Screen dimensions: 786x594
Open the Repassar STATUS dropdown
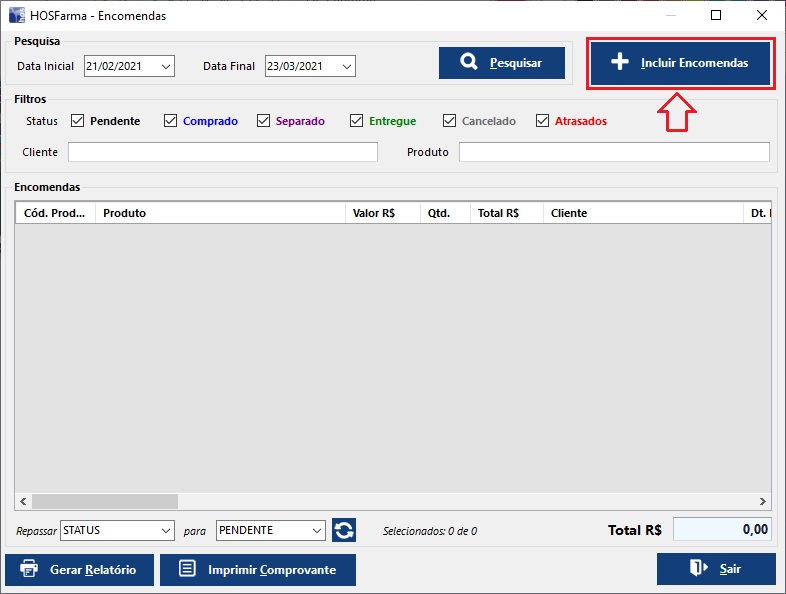(165, 530)
